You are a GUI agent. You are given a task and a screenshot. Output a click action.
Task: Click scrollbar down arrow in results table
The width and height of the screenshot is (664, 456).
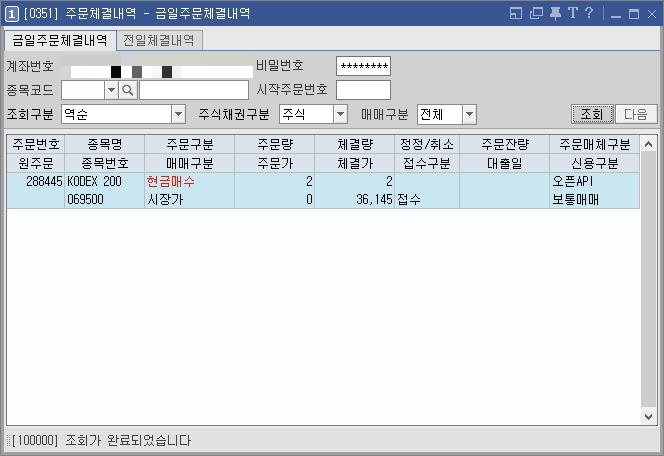coord(648,416)
